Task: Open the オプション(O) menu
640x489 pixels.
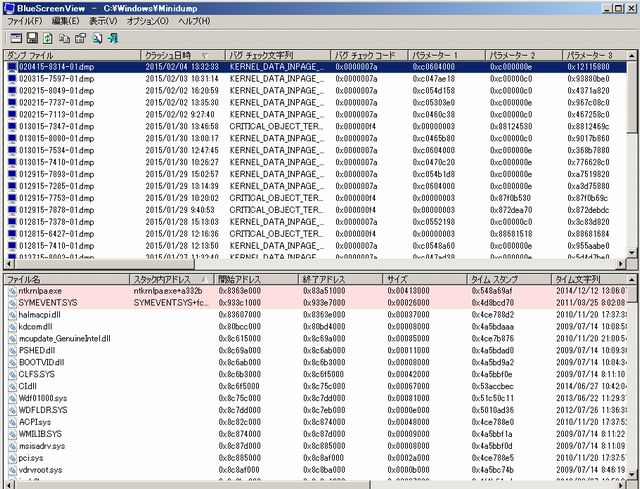Action: [x=147, y=21]
